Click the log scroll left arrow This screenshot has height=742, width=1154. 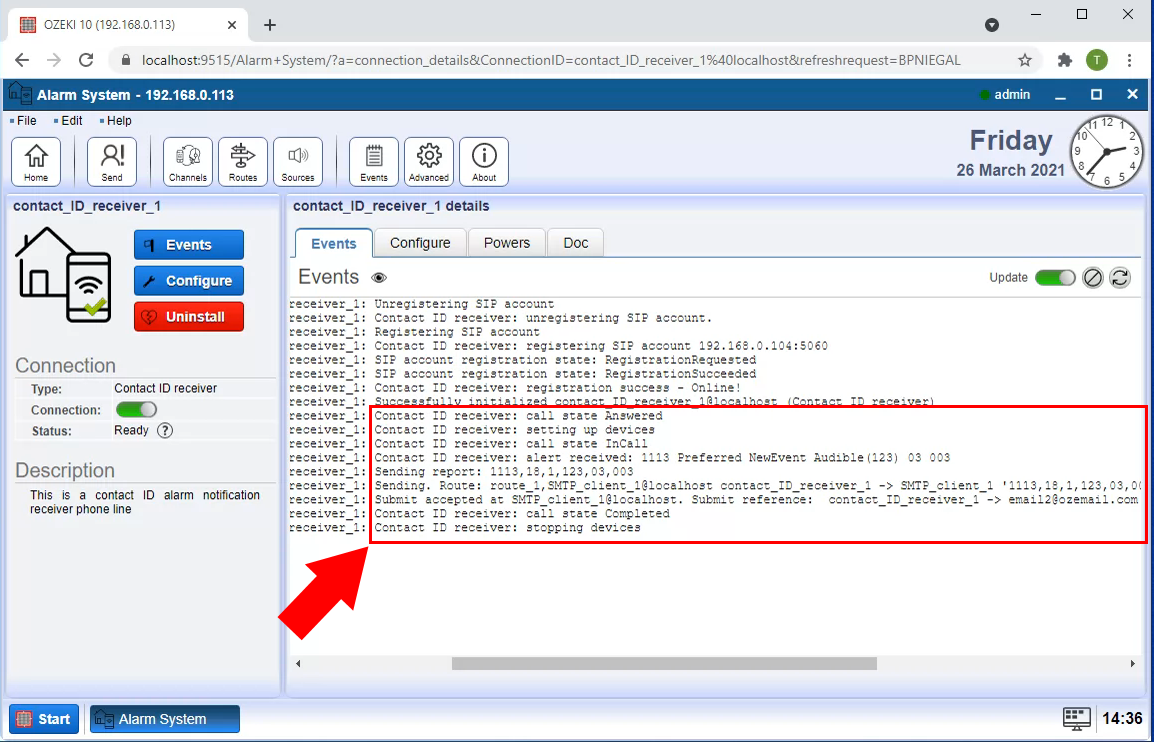(298, 663)
